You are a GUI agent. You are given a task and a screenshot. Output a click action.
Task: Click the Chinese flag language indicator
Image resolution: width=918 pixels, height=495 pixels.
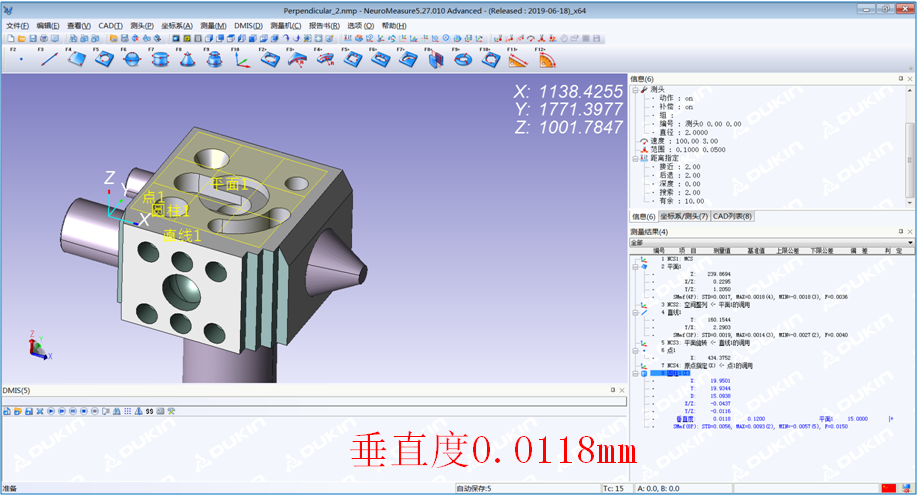point(889,488)
